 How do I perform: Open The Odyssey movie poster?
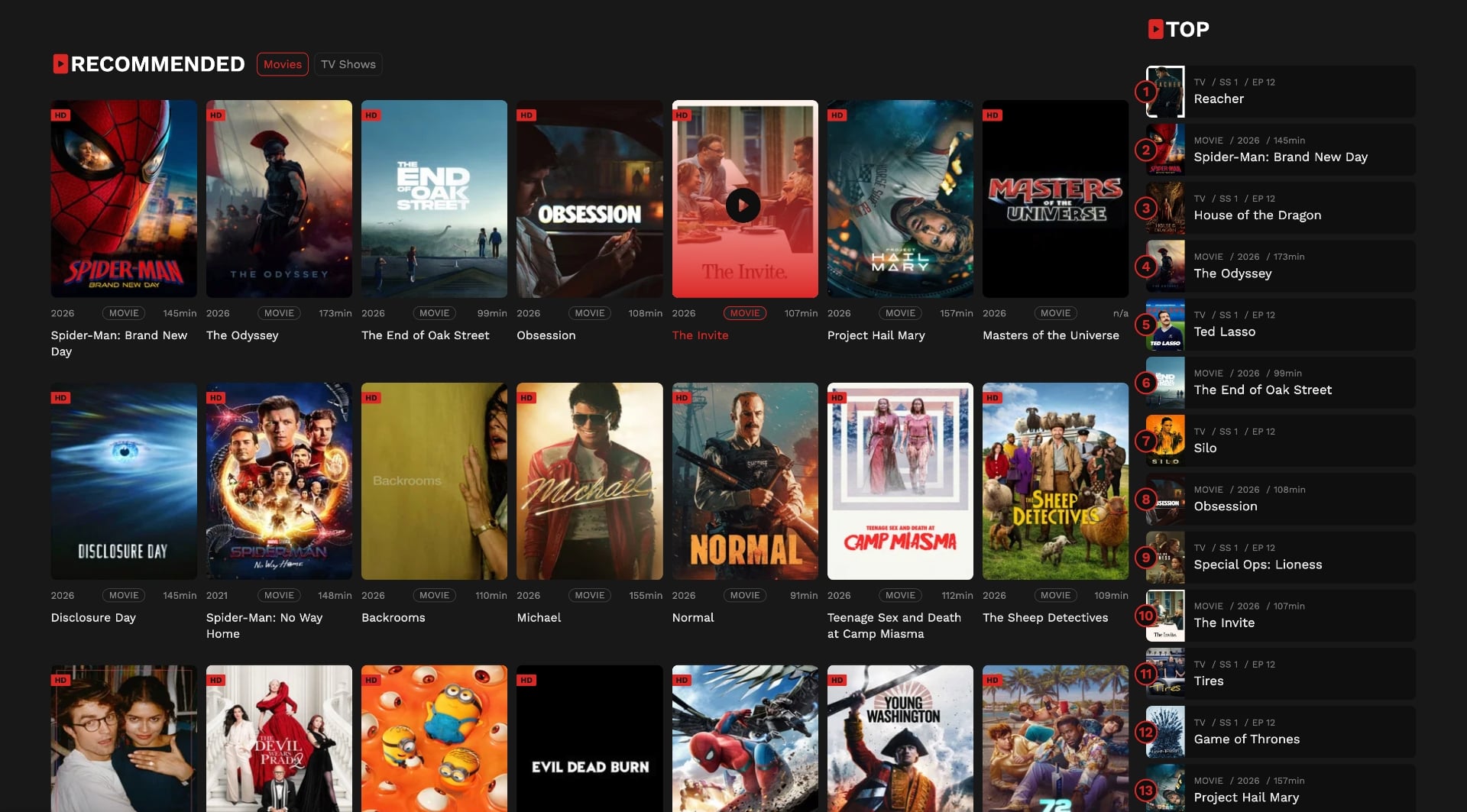pos(279,199)
